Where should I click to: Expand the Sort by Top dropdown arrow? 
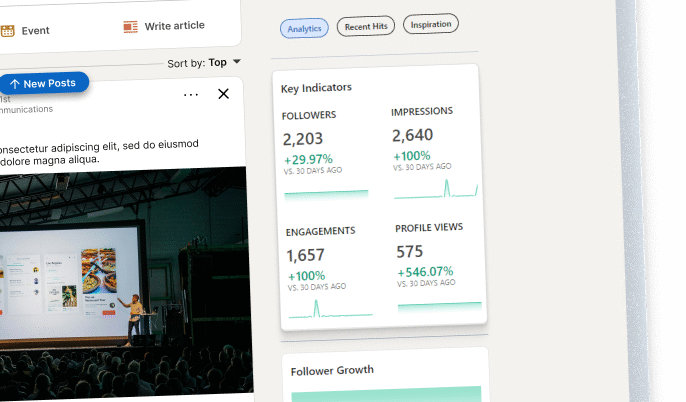point(237,62)
